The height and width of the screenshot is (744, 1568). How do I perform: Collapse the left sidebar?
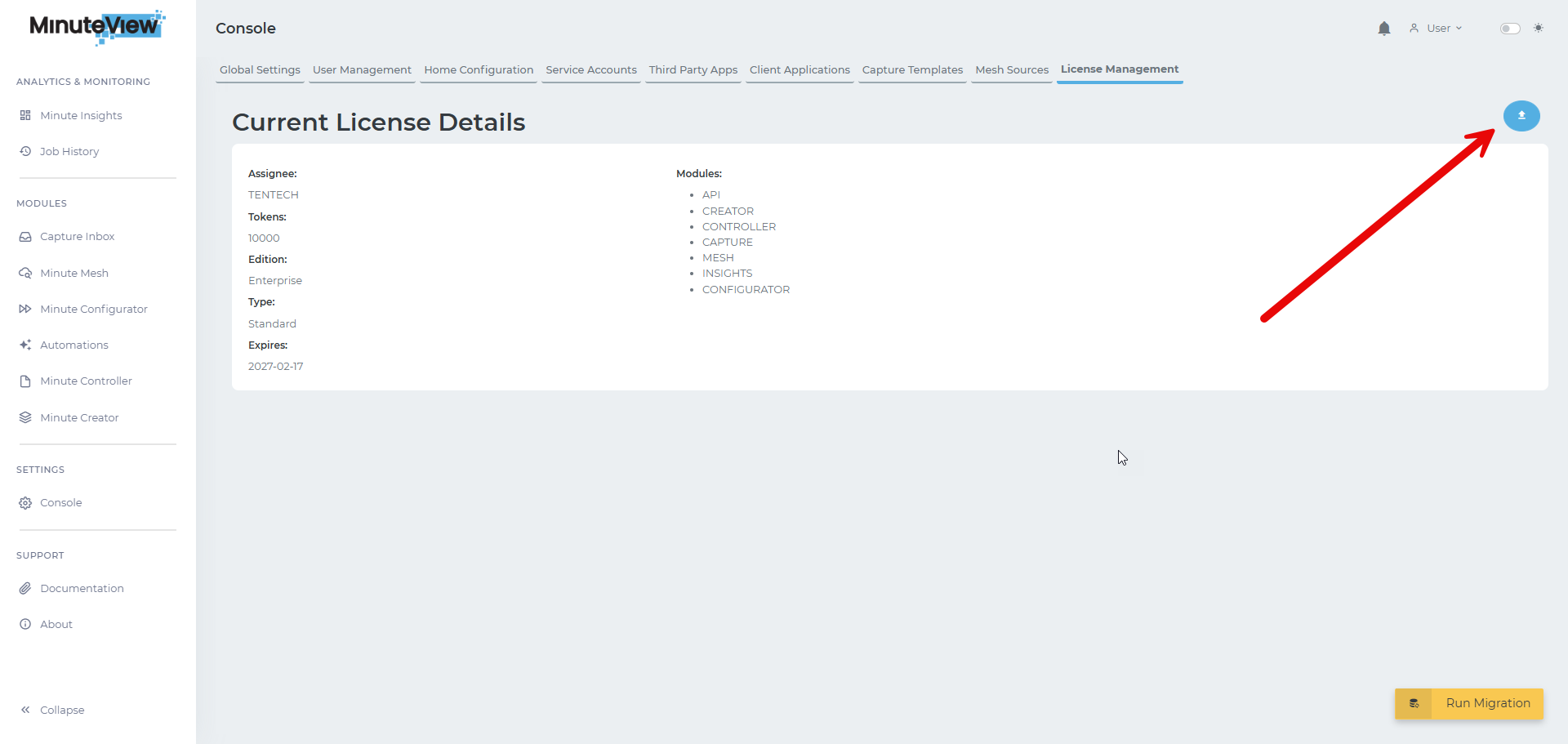51,710
